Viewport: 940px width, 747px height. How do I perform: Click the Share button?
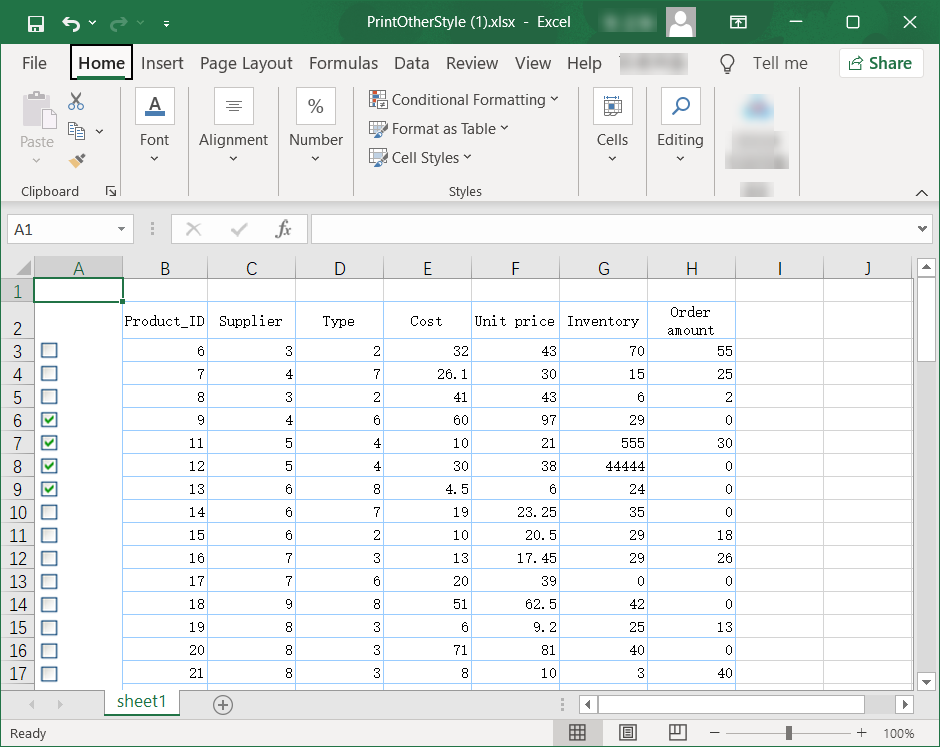click(x=880, y=62)
